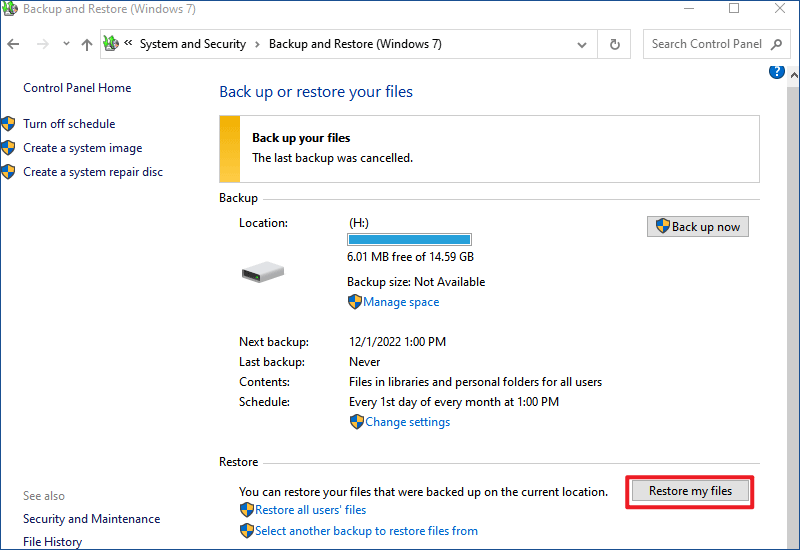
Task: Click shield icon beside Select another backup link
Action: (x=247, y=531)
